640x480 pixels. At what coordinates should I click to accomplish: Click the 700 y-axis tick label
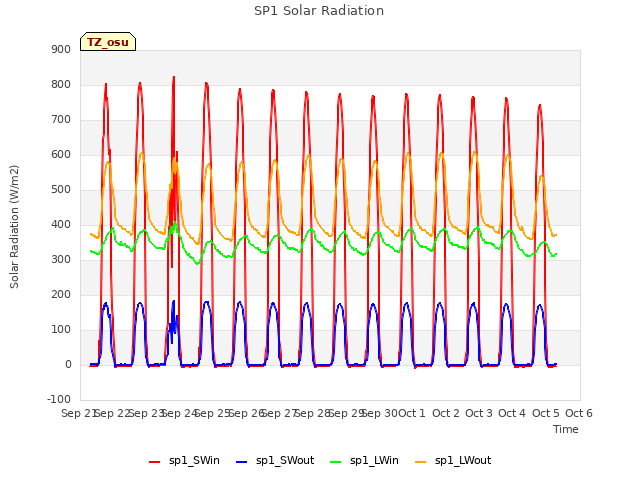[x=61, y=120]
